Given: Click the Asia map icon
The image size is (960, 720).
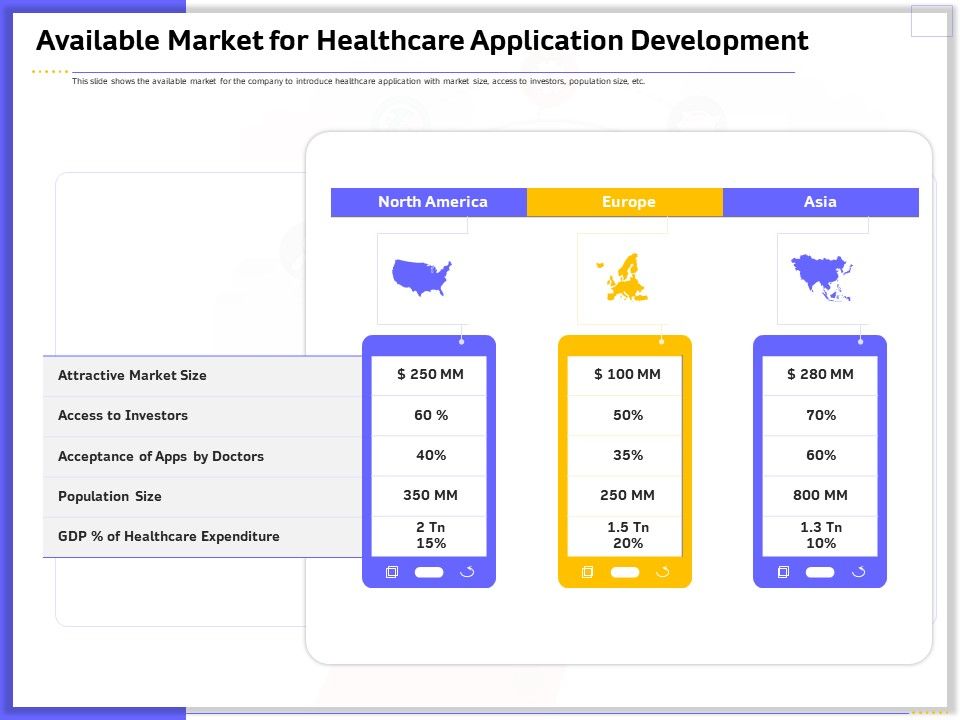Looking at the screenshot, I should coord(822,278).
